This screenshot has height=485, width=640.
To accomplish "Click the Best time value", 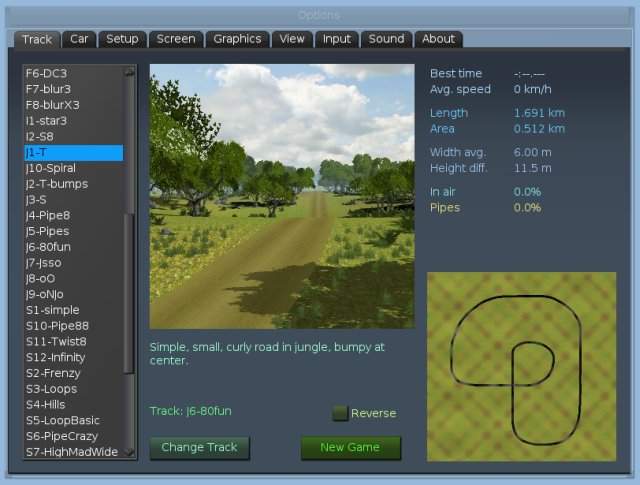I will [529, 74].
